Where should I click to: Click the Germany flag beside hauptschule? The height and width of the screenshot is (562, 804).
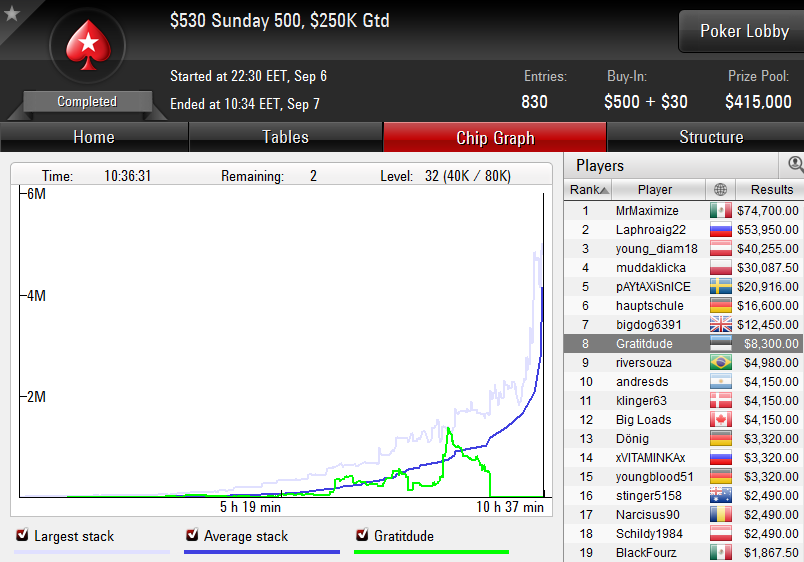(720, 306)
